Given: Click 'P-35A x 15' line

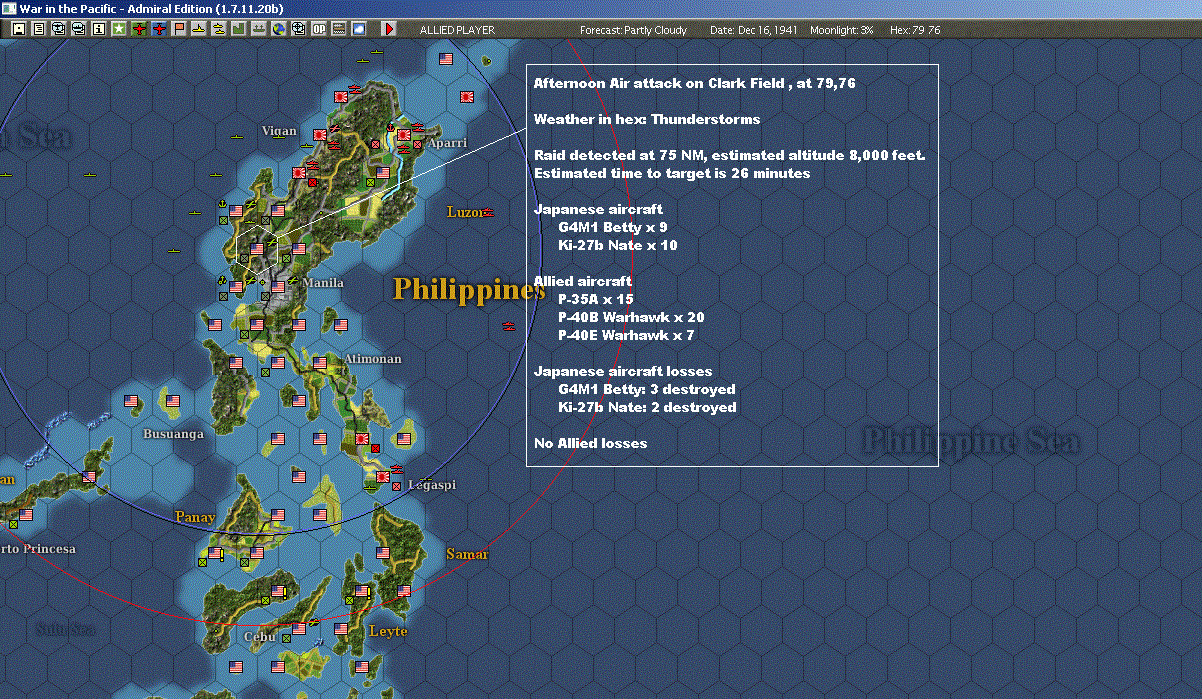Looking at the screenshot, I should coord(596,299).
